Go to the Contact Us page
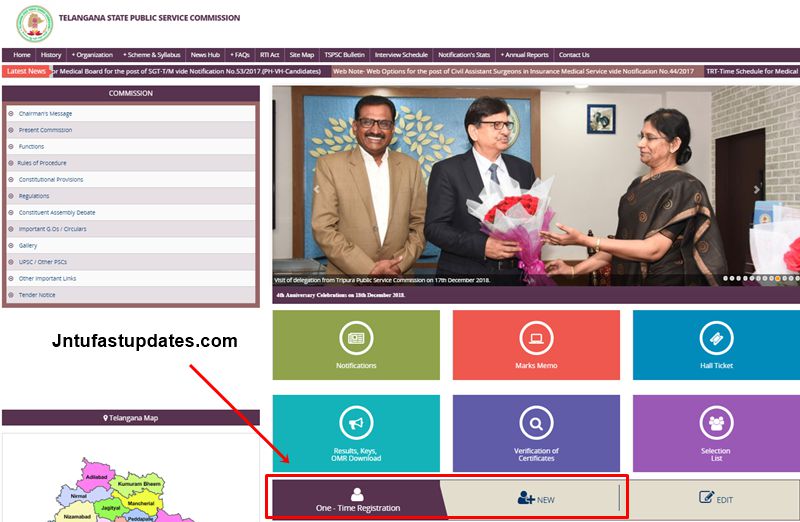800x522 pixels. (574, 55)
